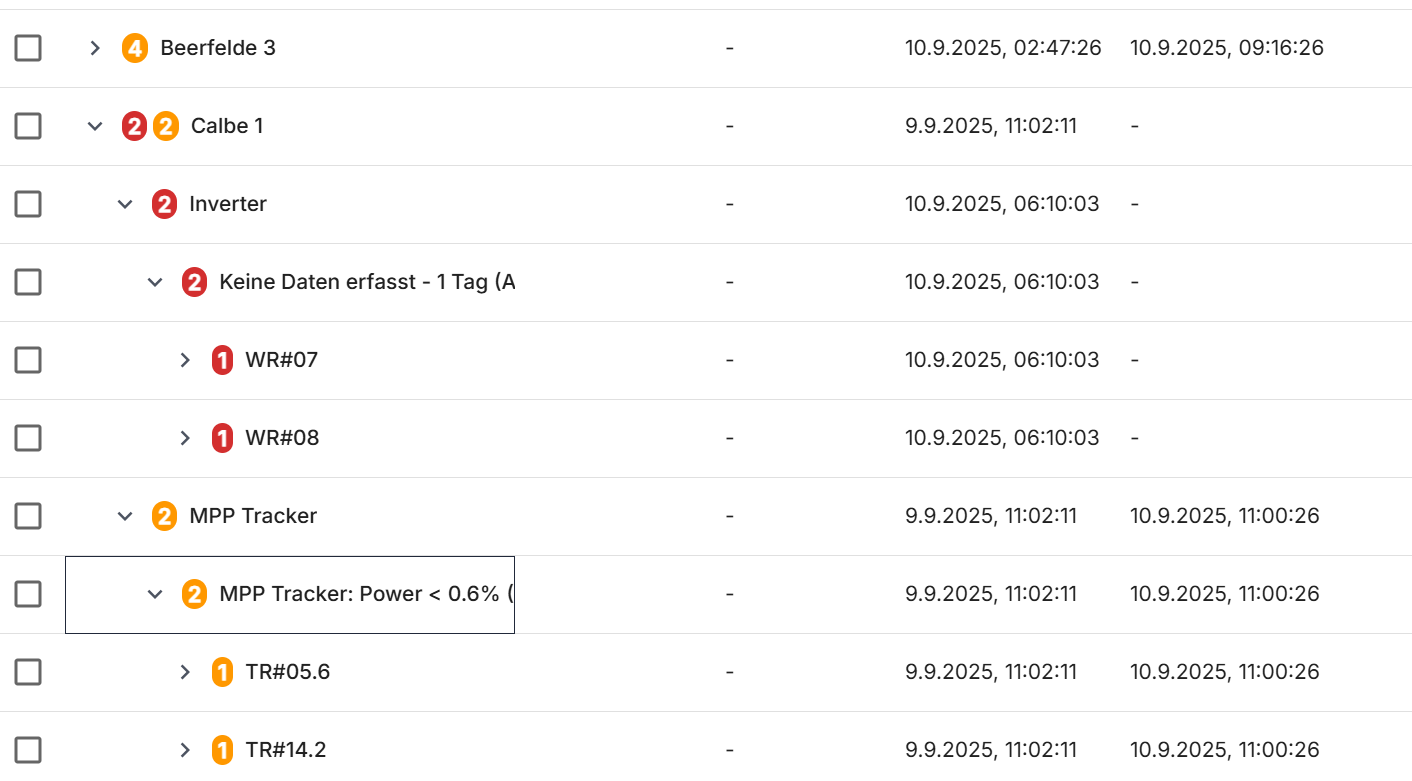The width and height of the screenshot is (1412, 781).
Task: Click the orange 1 badge beside TR#05.6
Action: (x=222, y=672)
